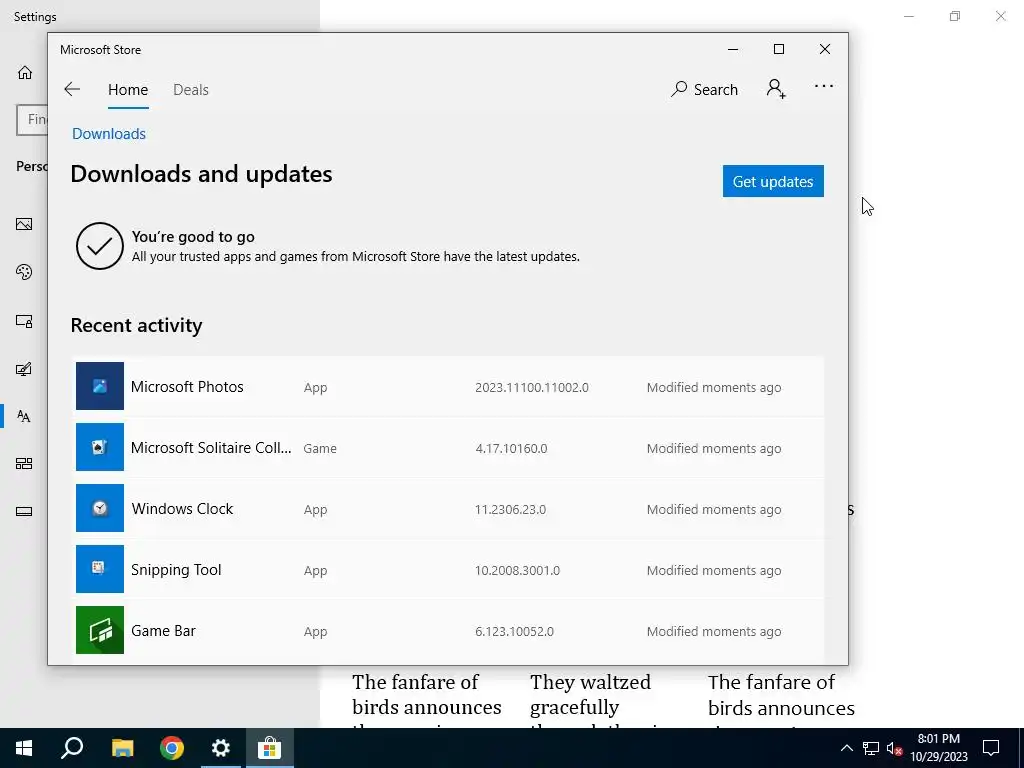Click the Windows Clock app icon
This screenshot has height=768, width=1024.
point(100,508)
